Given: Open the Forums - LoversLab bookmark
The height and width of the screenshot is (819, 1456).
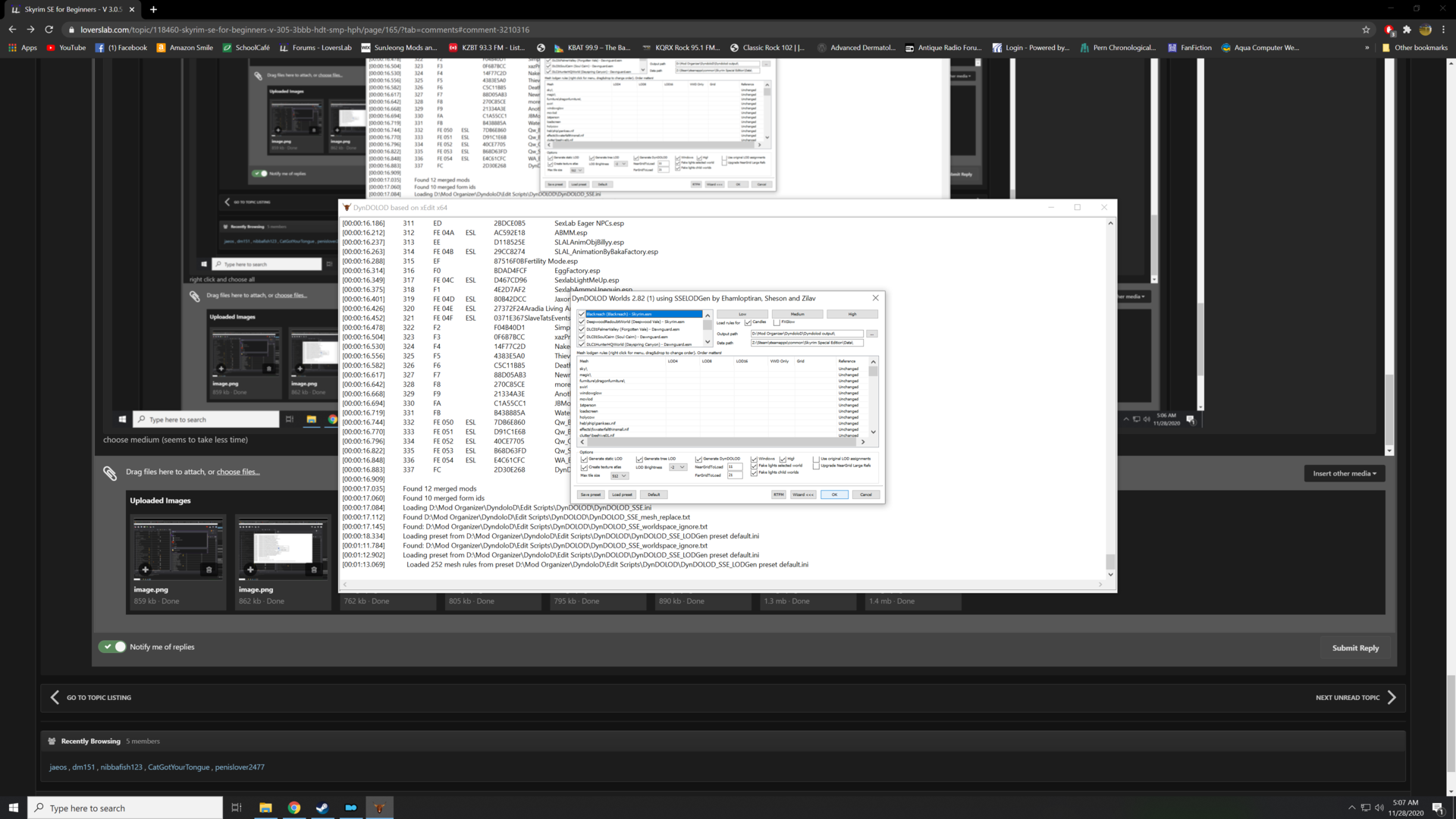Looking at the screenshot, I should [x=316, y=47].
